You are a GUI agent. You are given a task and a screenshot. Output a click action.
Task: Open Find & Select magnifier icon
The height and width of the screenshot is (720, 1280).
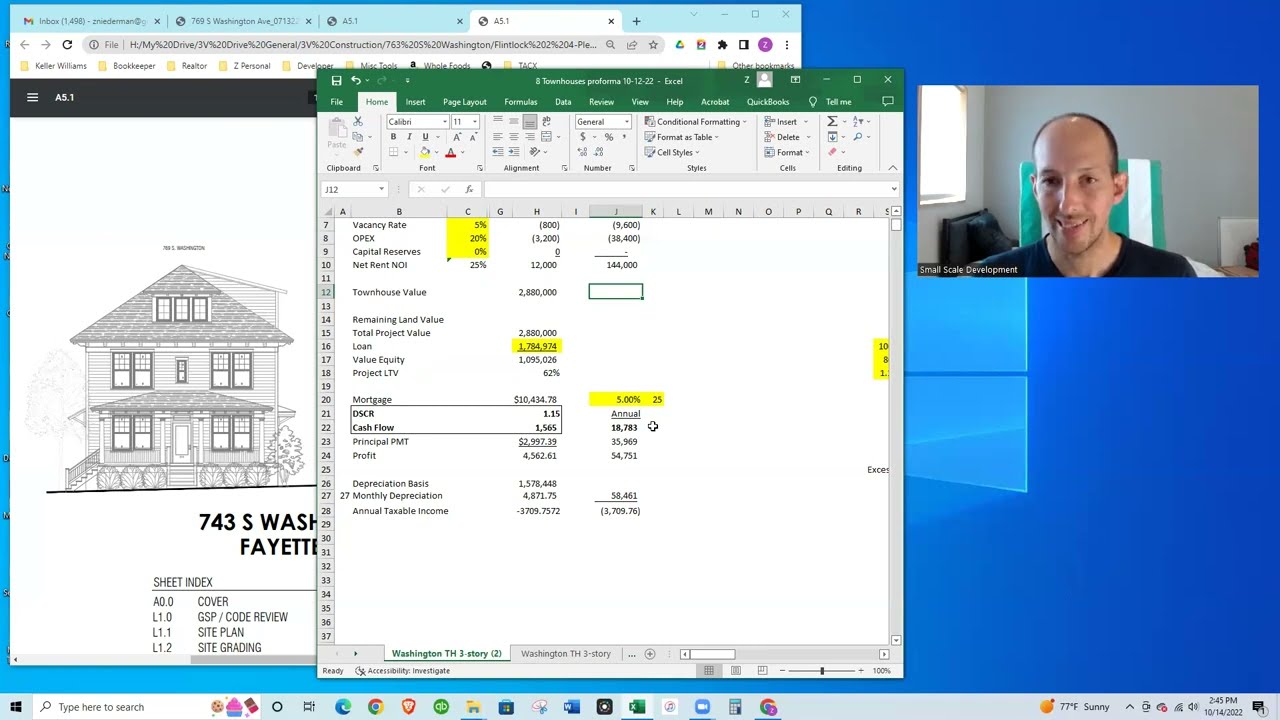(x=858, y=137)
